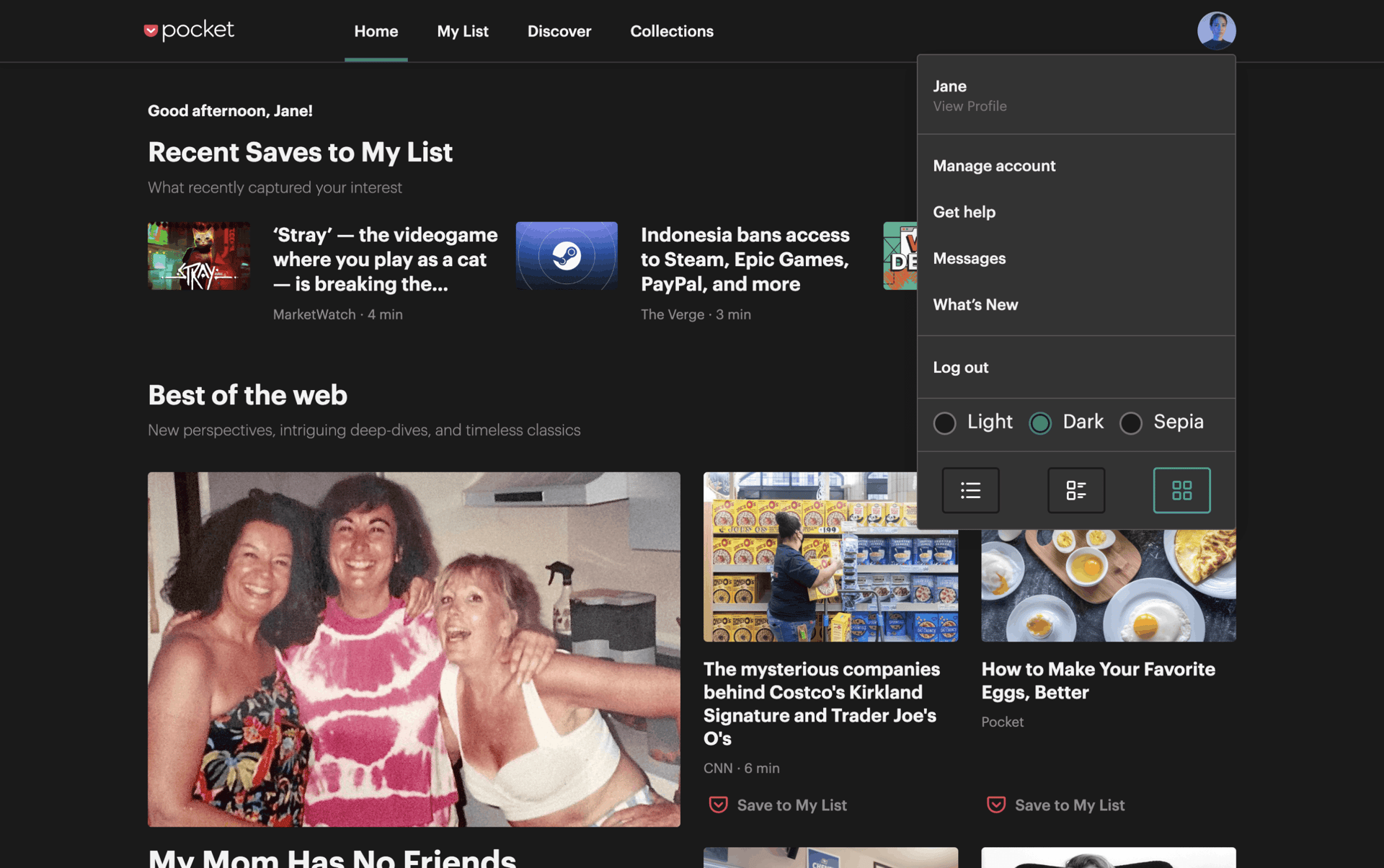Click the Recent Saves to My List heading
Screen dimensions: 1384x868
(x=300, y=152)
